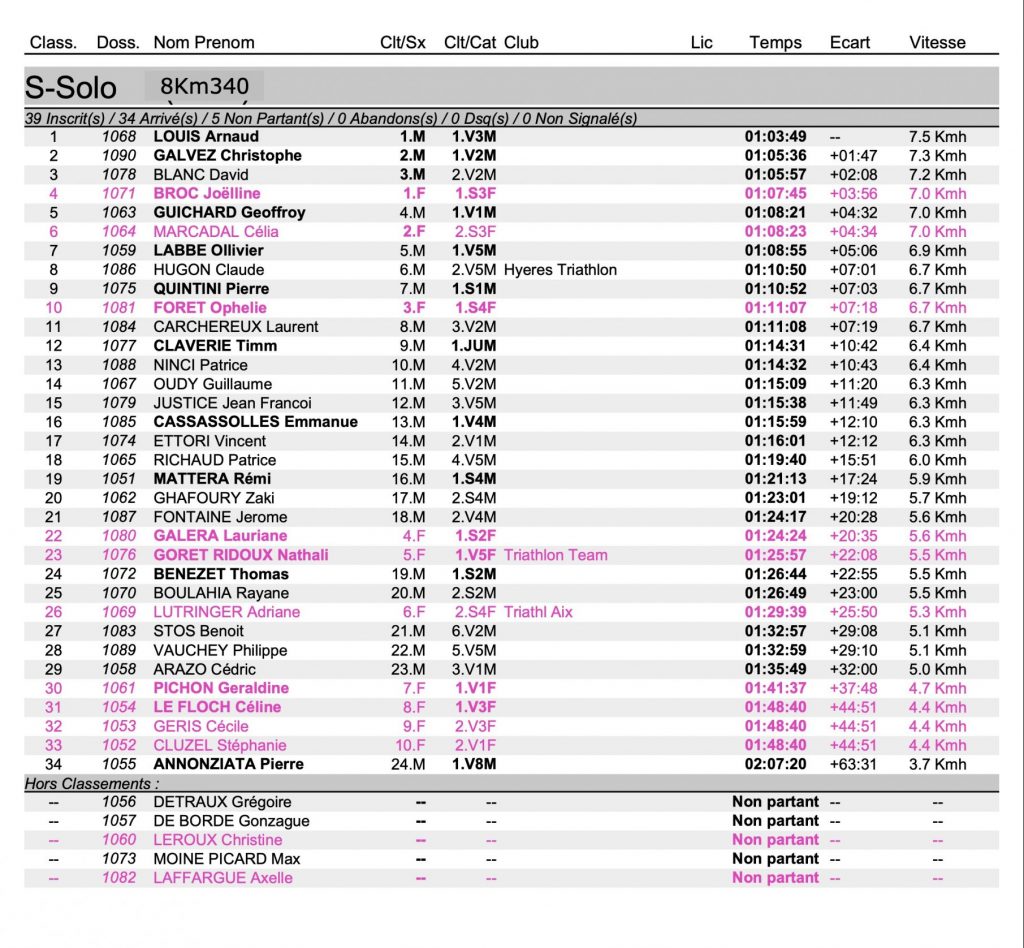The width and height of the screenshot is (1024, 948).
Task: Select runner "FONTAINE Jerome"
Action: [x=220, y=516]
